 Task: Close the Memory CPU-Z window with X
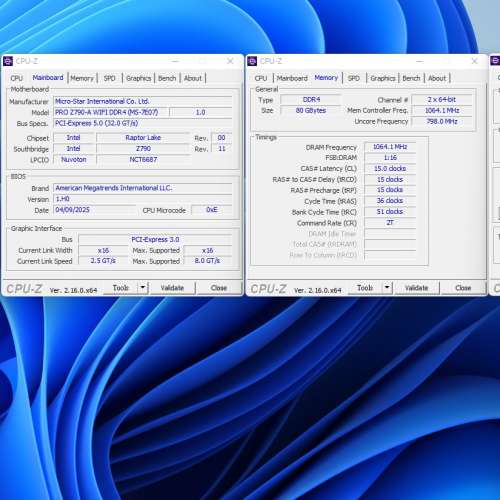point(474,61)
